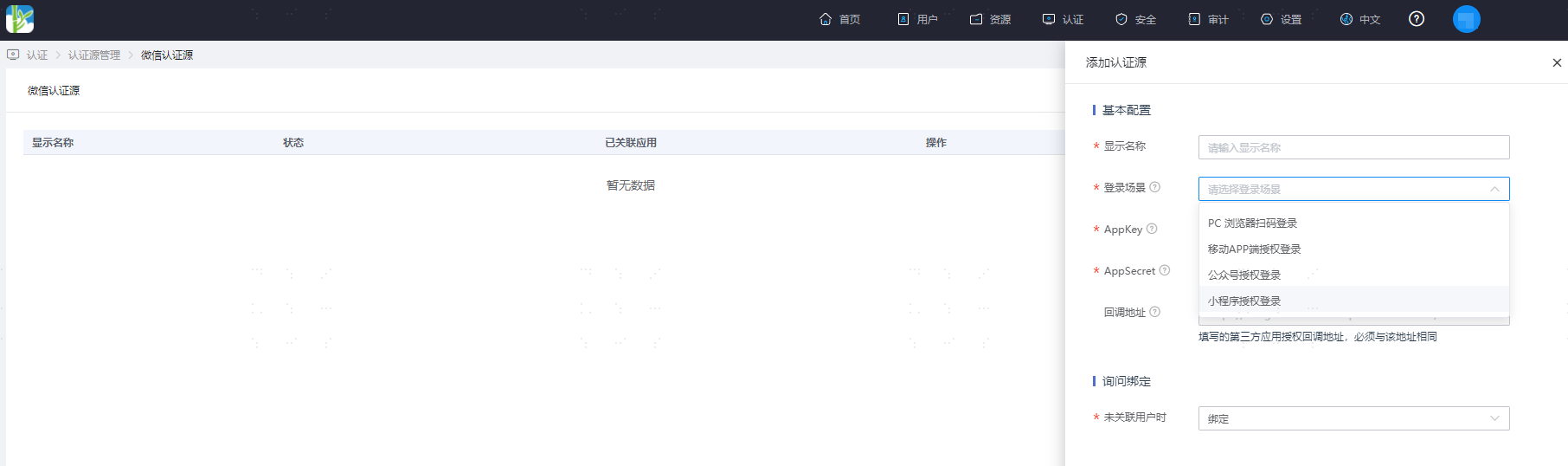The width and height of the screenshot is (1568, 466).
Task: Click the 认证 monitor icon in navigation
Action: click(x=1049, y=19)
